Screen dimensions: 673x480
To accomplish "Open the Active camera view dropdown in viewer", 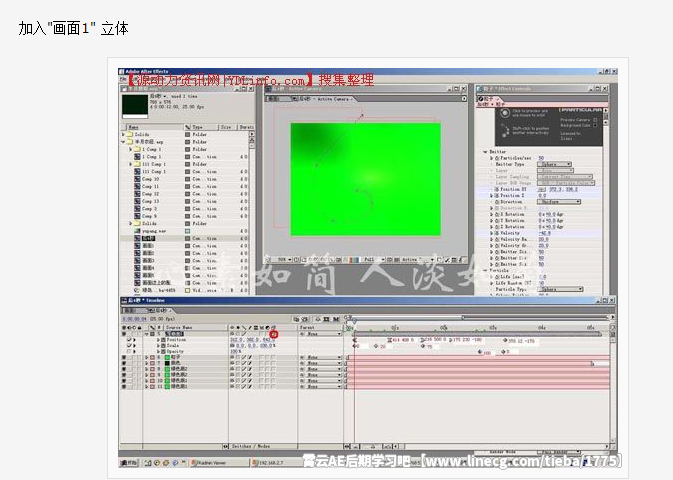I will 418,260.
